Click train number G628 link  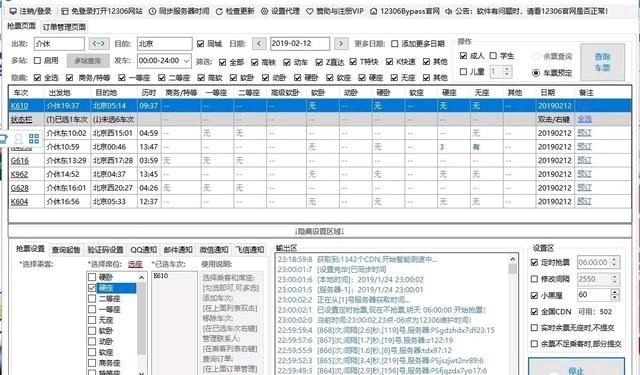click(19, 188)
